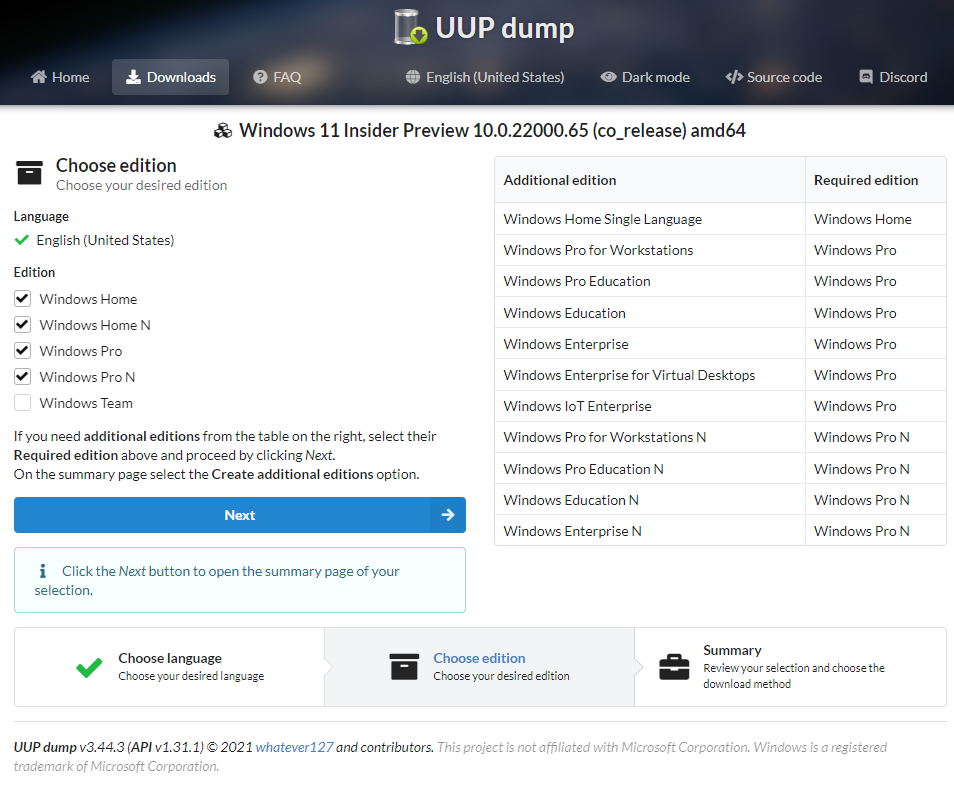Uncheck the Windows Home checkbox
Viewport: 954px width, 789px height.
point(23,299)
